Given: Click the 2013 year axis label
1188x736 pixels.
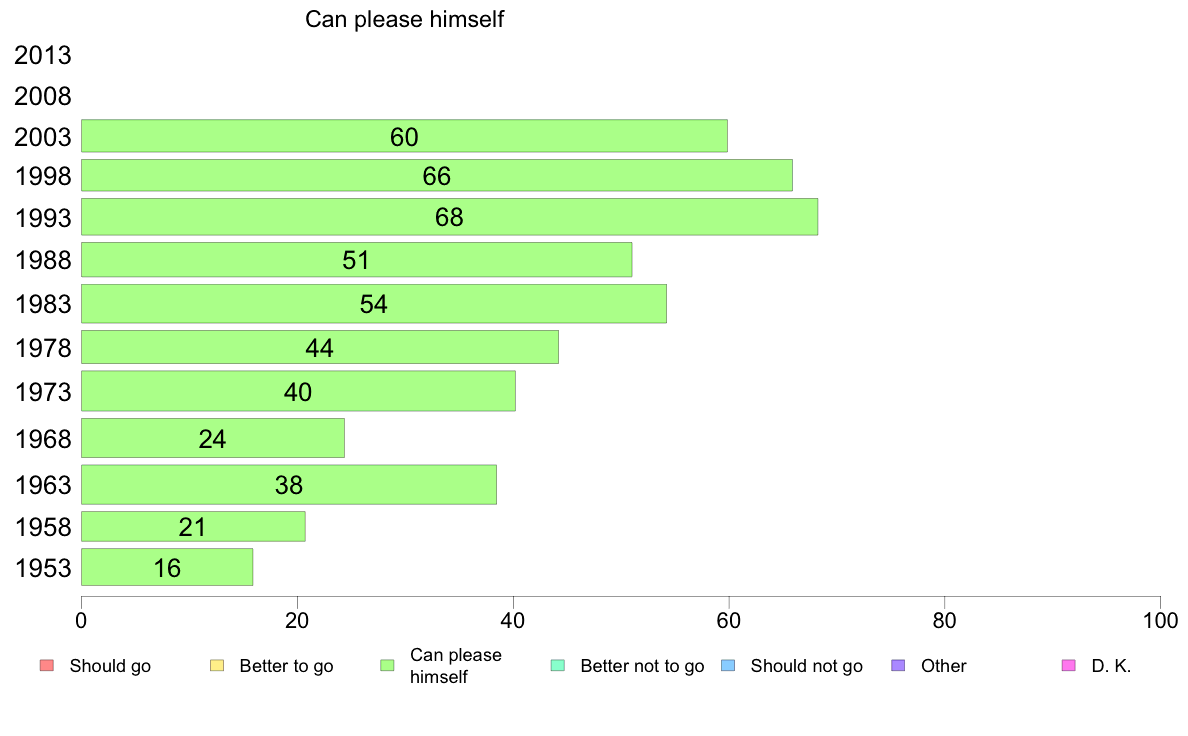Looking at the screenshot, I should pyautogui.click(x=42, y=55).
